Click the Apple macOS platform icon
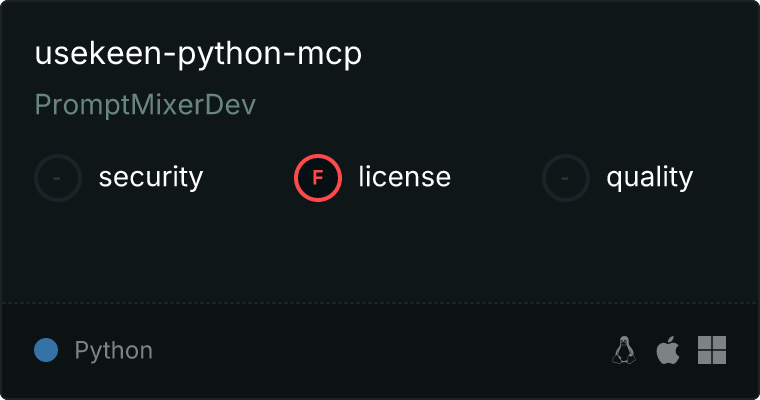 [667, 350]
